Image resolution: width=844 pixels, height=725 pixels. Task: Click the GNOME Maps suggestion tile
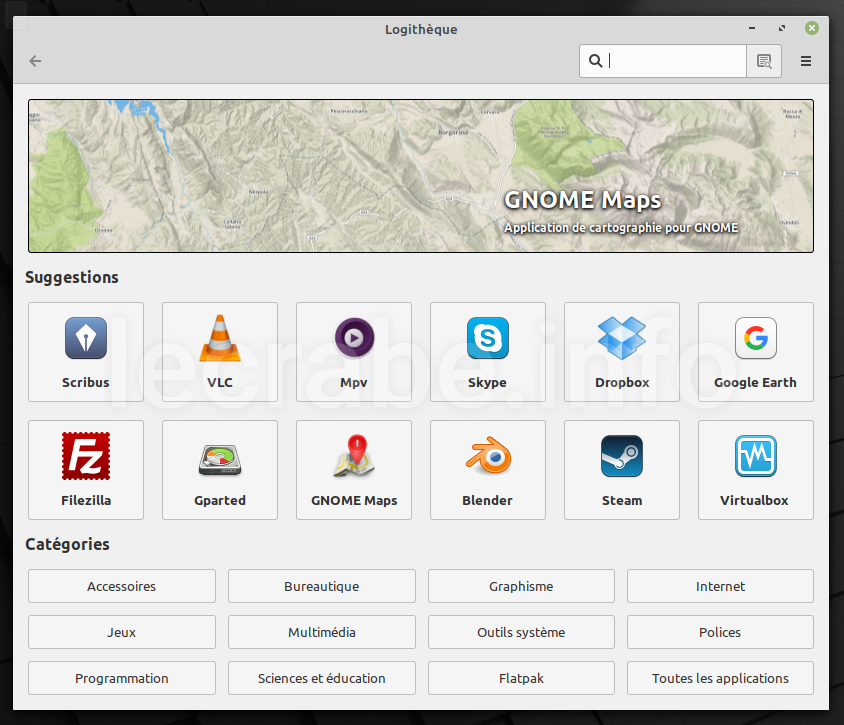point(354,470)
